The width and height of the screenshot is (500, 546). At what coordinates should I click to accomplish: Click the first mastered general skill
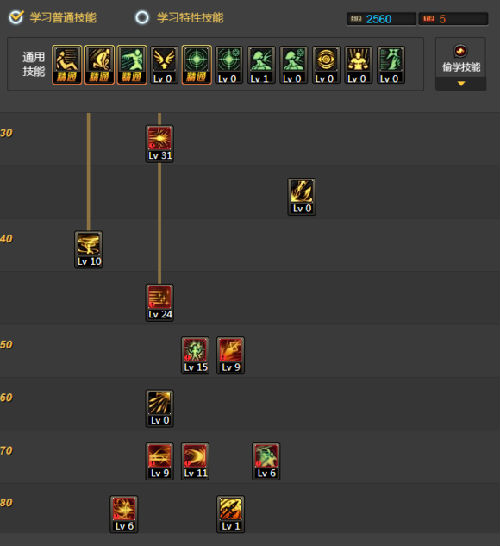tap(67, 65)
